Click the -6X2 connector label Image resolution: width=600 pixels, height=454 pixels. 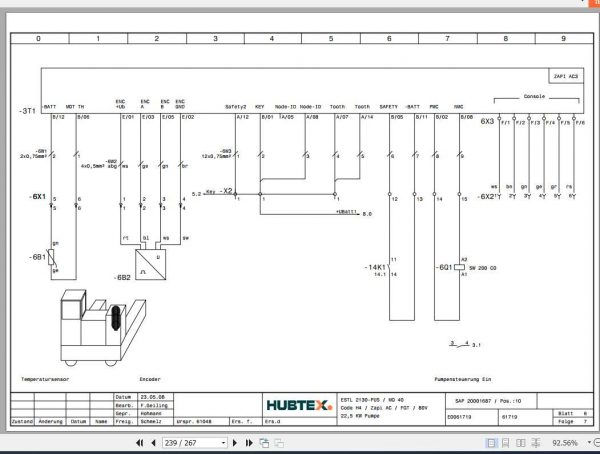pyautogui.click(x=486, y=197)
